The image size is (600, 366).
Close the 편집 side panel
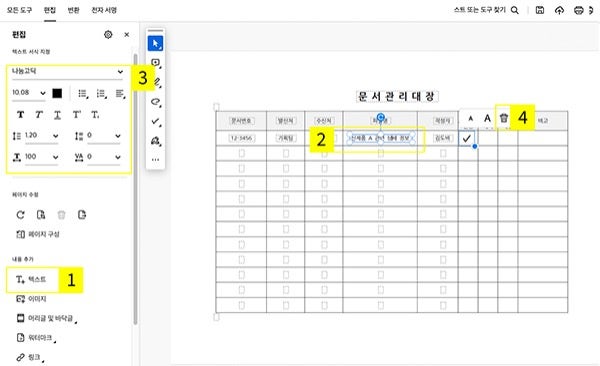(x=127, y=34)
